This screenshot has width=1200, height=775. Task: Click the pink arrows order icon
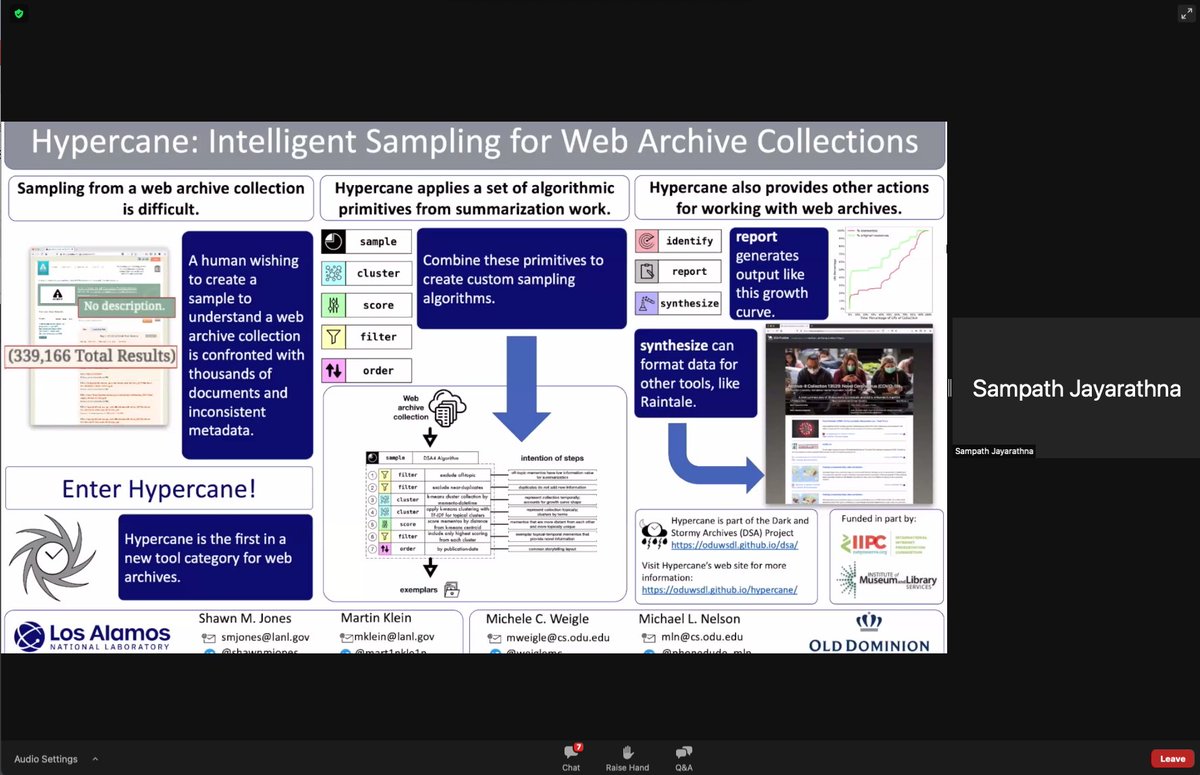coord(335,370)
